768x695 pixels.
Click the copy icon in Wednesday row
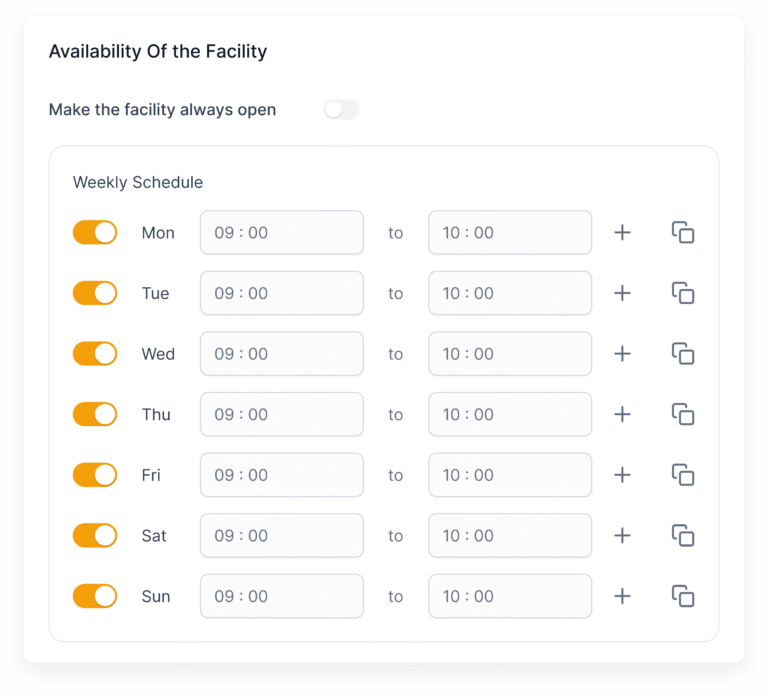683,354
